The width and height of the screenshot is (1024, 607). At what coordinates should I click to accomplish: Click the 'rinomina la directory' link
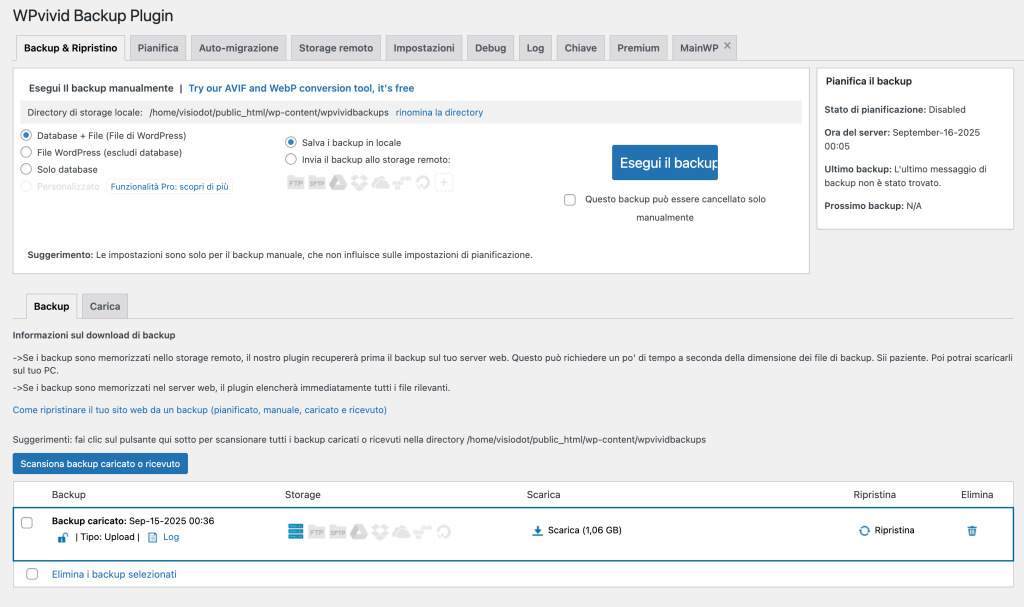click(439, 113)
